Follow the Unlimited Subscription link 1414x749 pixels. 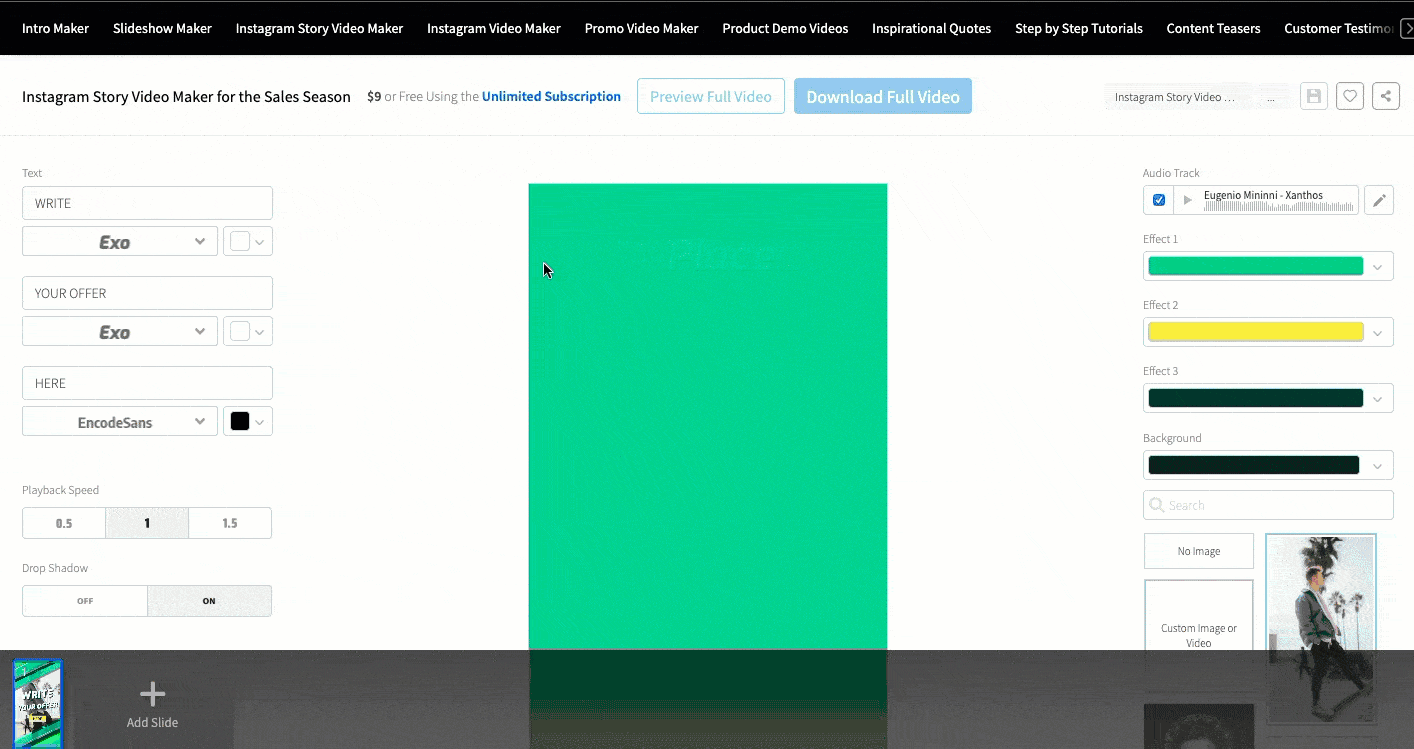click(x=551, y=96)
